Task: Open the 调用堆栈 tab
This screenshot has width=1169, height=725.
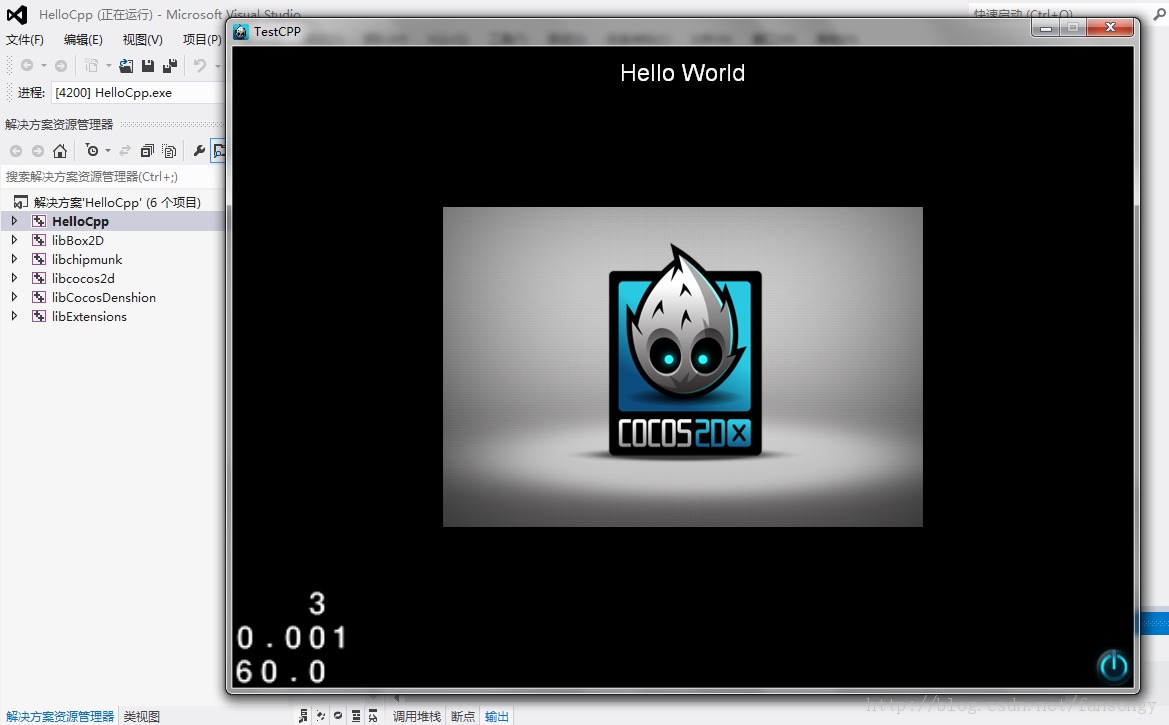Action: [x=417, y=716]
